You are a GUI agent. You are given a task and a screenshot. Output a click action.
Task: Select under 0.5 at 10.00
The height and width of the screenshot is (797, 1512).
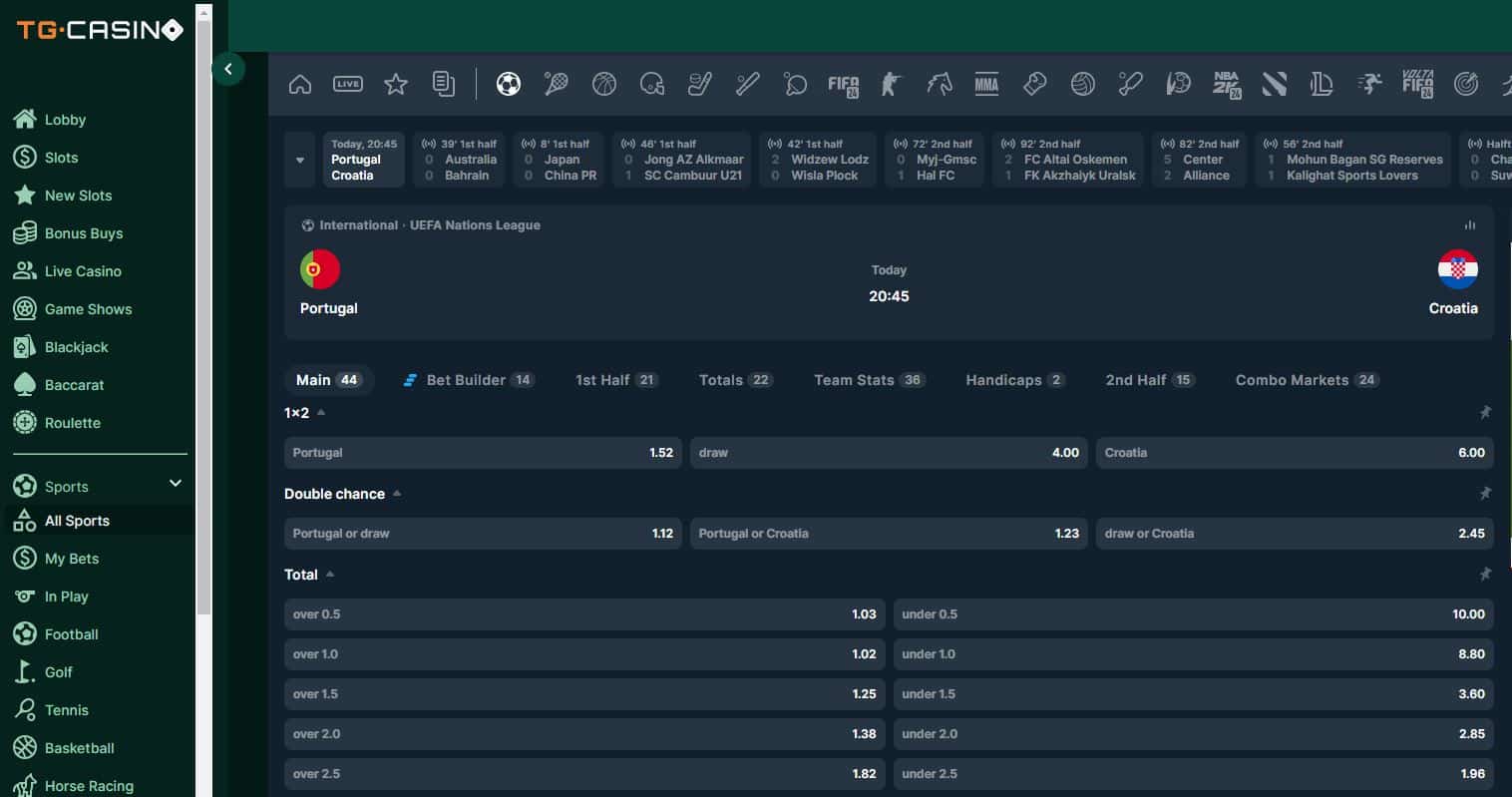(x=1194, y=614)
